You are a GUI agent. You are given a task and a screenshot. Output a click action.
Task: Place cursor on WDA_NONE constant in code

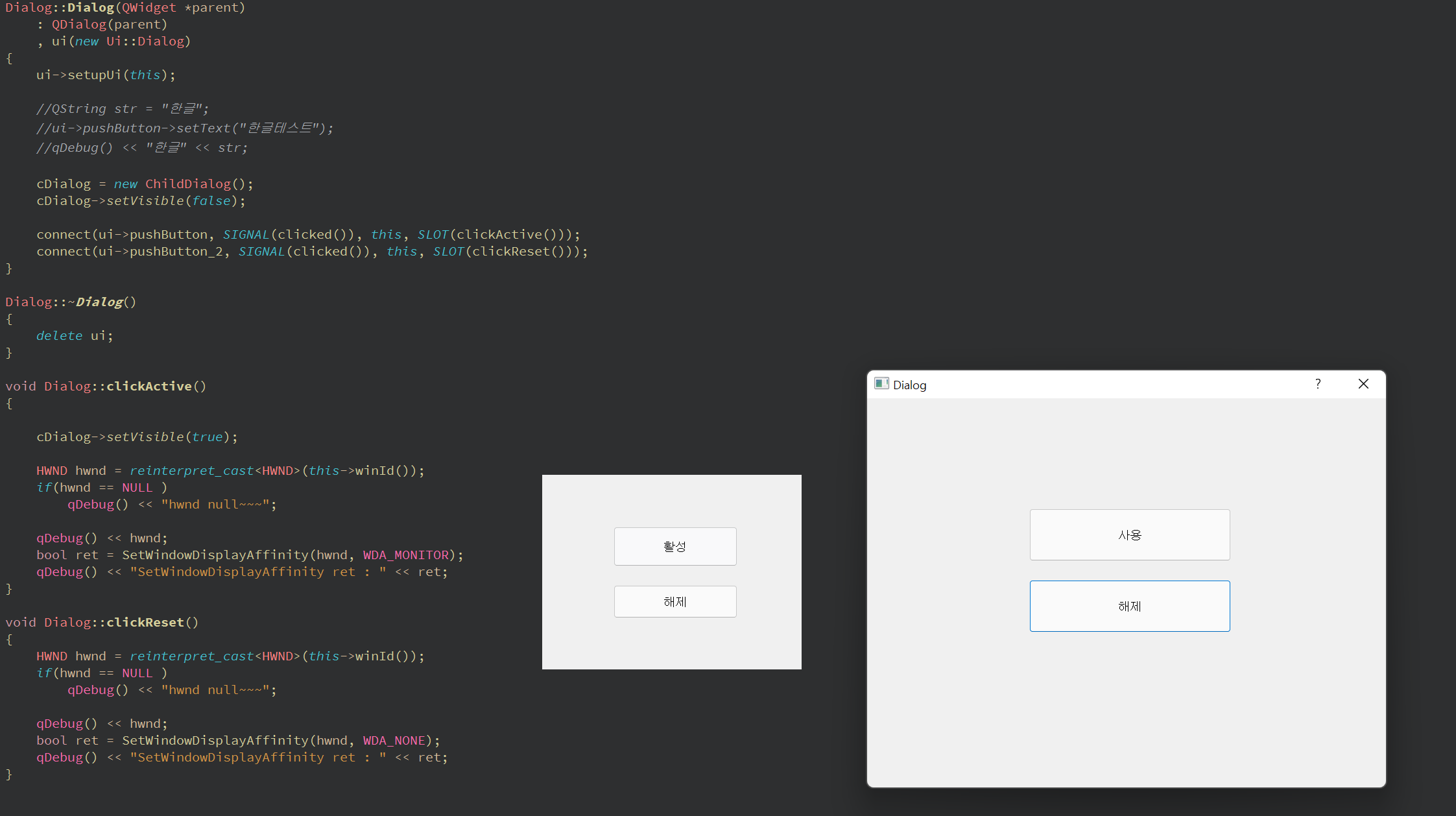coord(394,740)
